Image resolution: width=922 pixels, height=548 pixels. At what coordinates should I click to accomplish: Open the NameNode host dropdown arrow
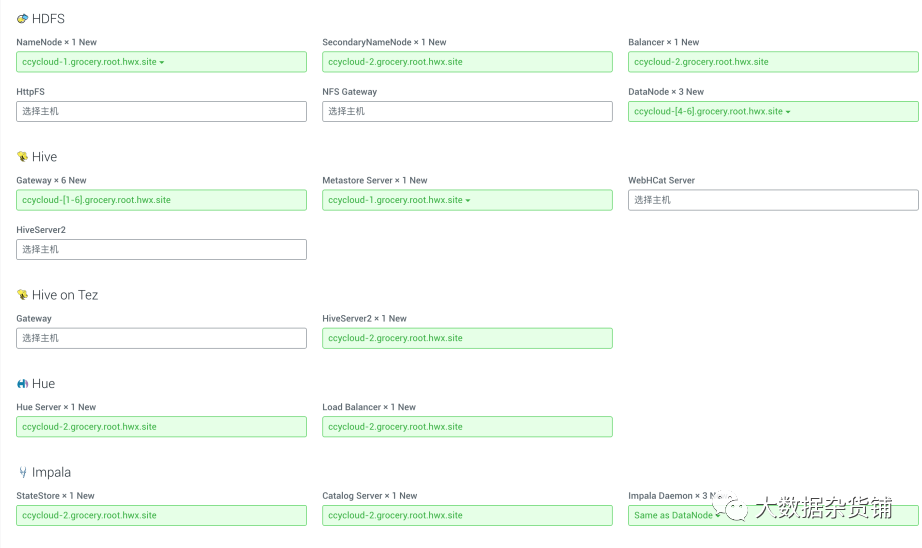point(162,62)
